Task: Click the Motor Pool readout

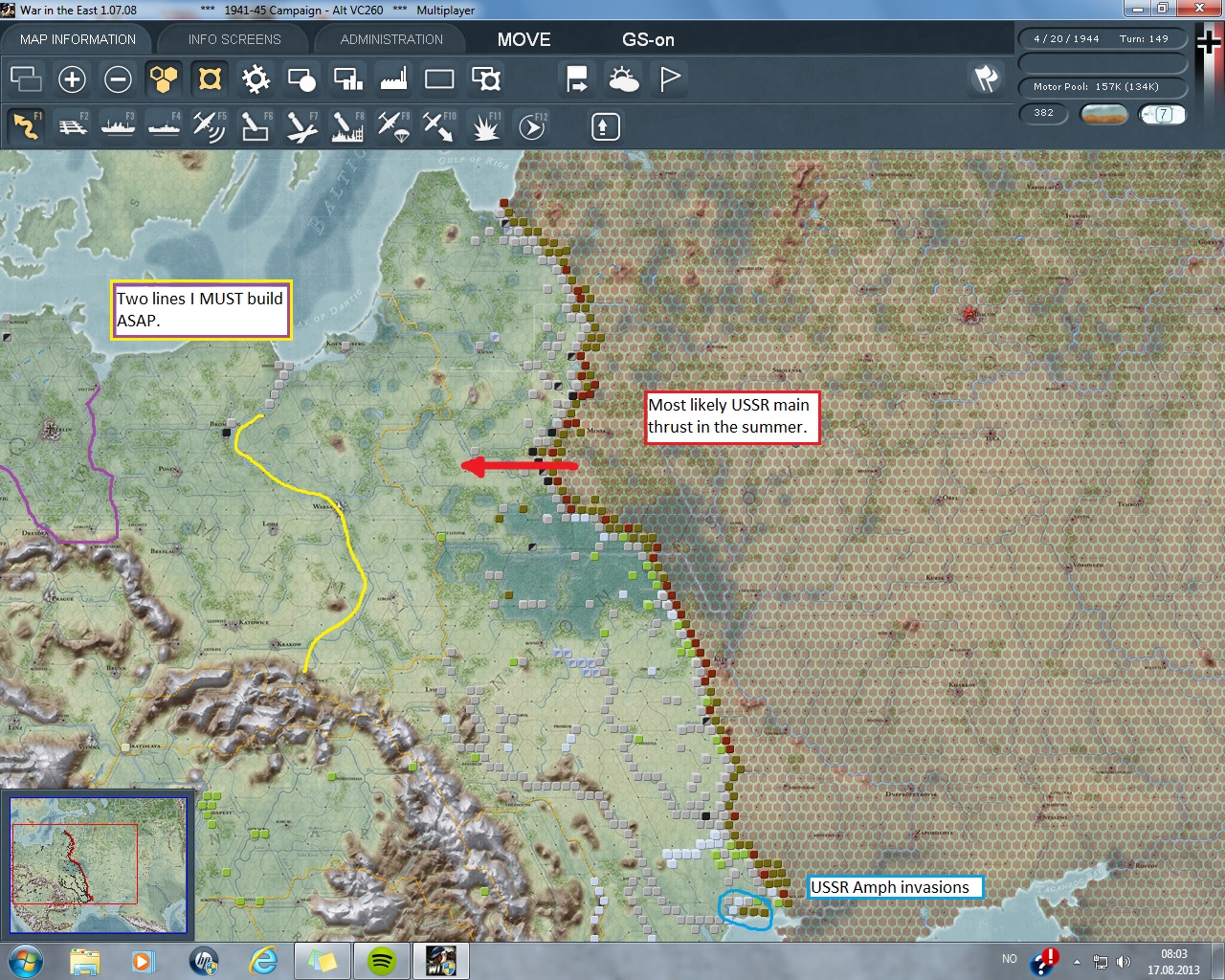Action: tap(1102, 87)
